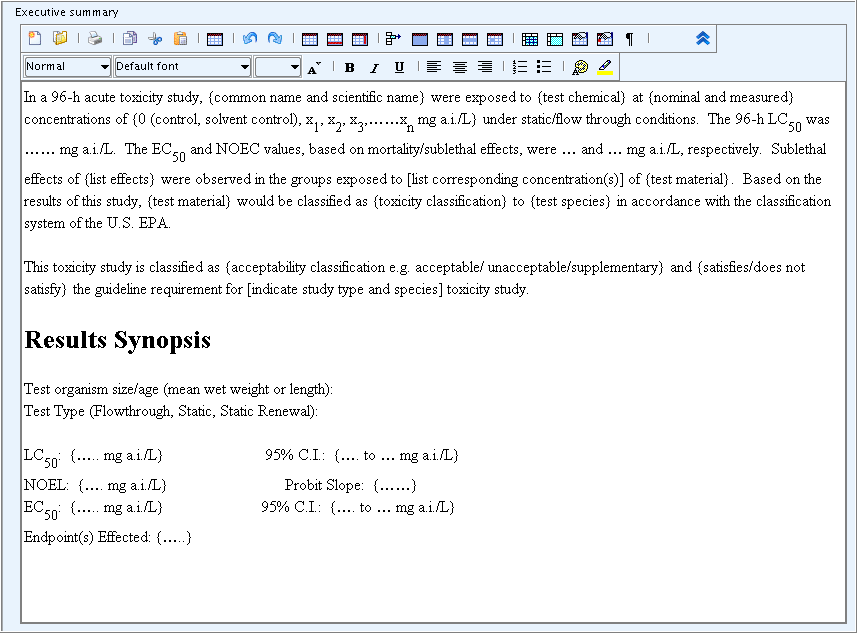
Task: Click the font size A icon
Action: (314, 67)
